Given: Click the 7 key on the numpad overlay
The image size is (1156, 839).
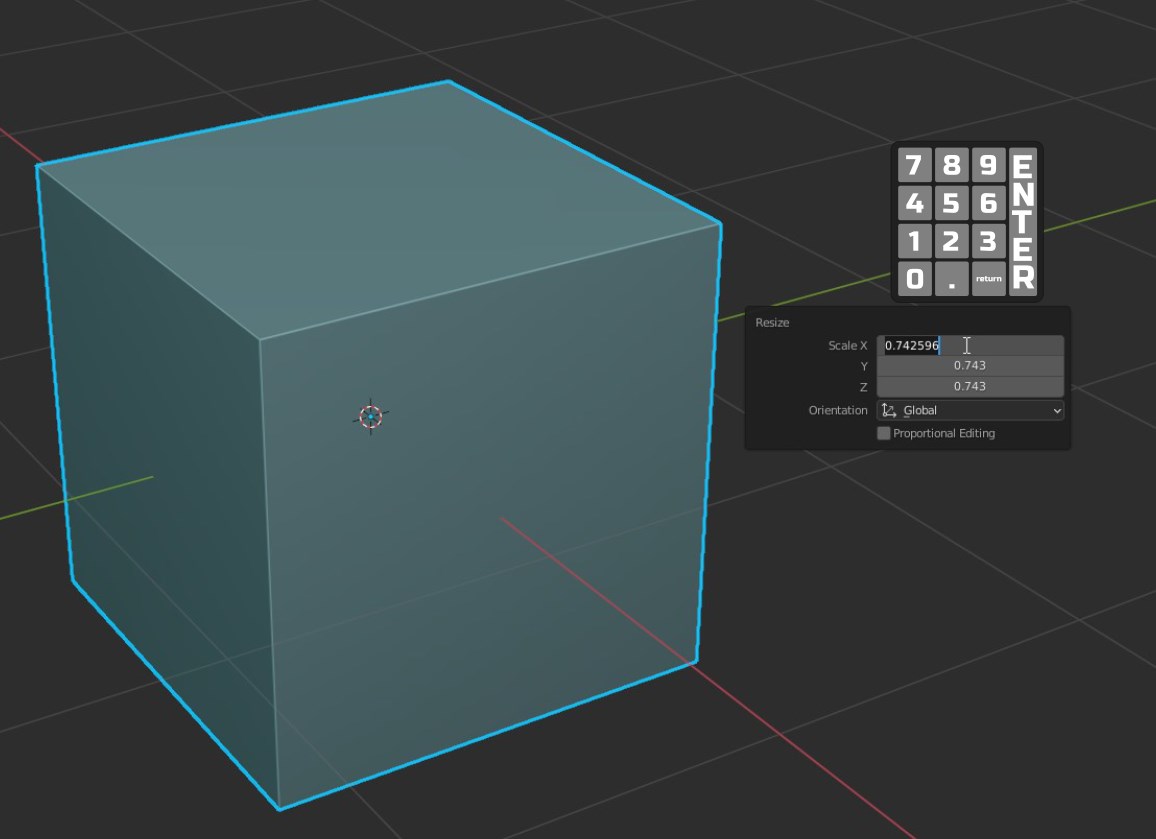Looking at the screenshot, I should [914, 165].
